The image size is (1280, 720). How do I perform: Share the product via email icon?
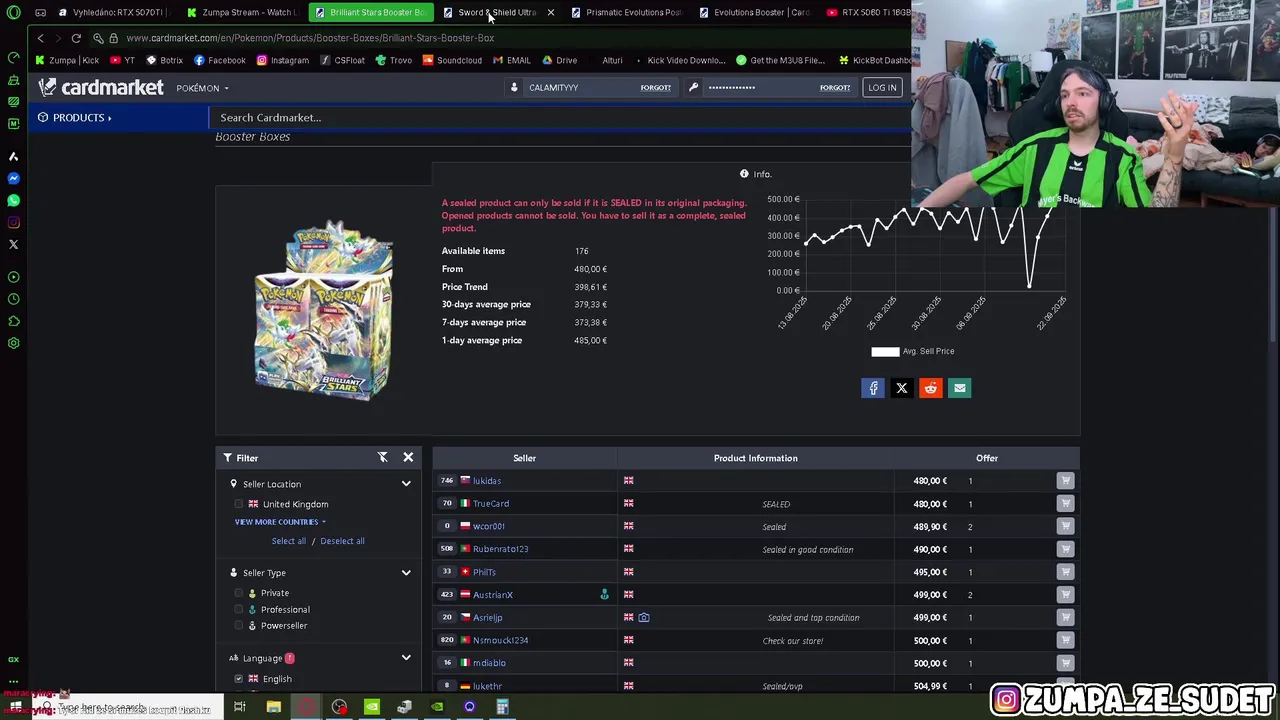[x=959, y=388]
